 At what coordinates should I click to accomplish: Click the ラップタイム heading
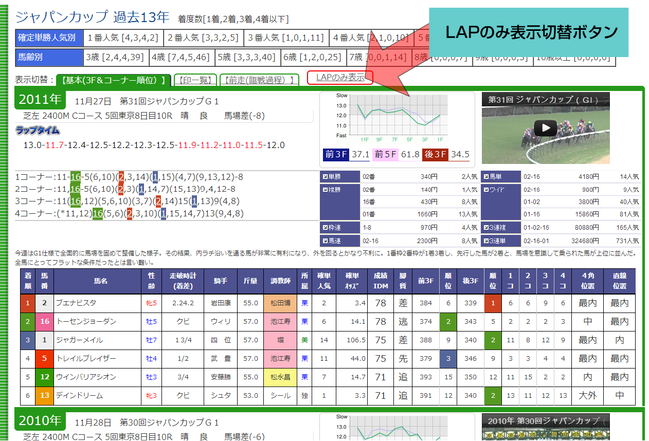pyautogui.click(x=38, y=130)
